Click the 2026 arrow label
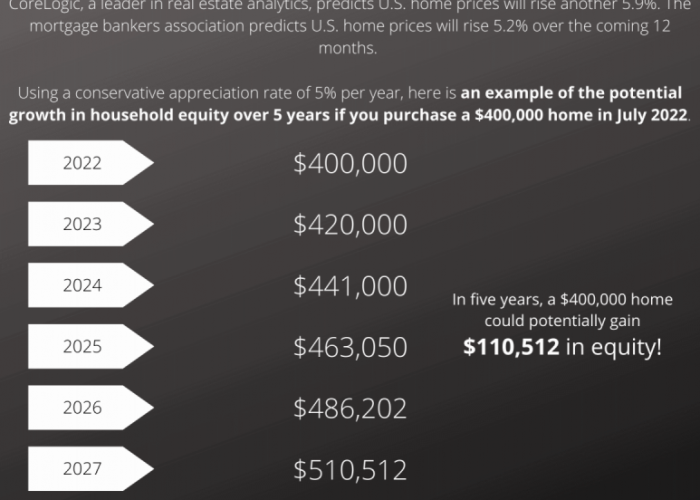The height and width of the screenshot is (500, 700). [91, 407]
